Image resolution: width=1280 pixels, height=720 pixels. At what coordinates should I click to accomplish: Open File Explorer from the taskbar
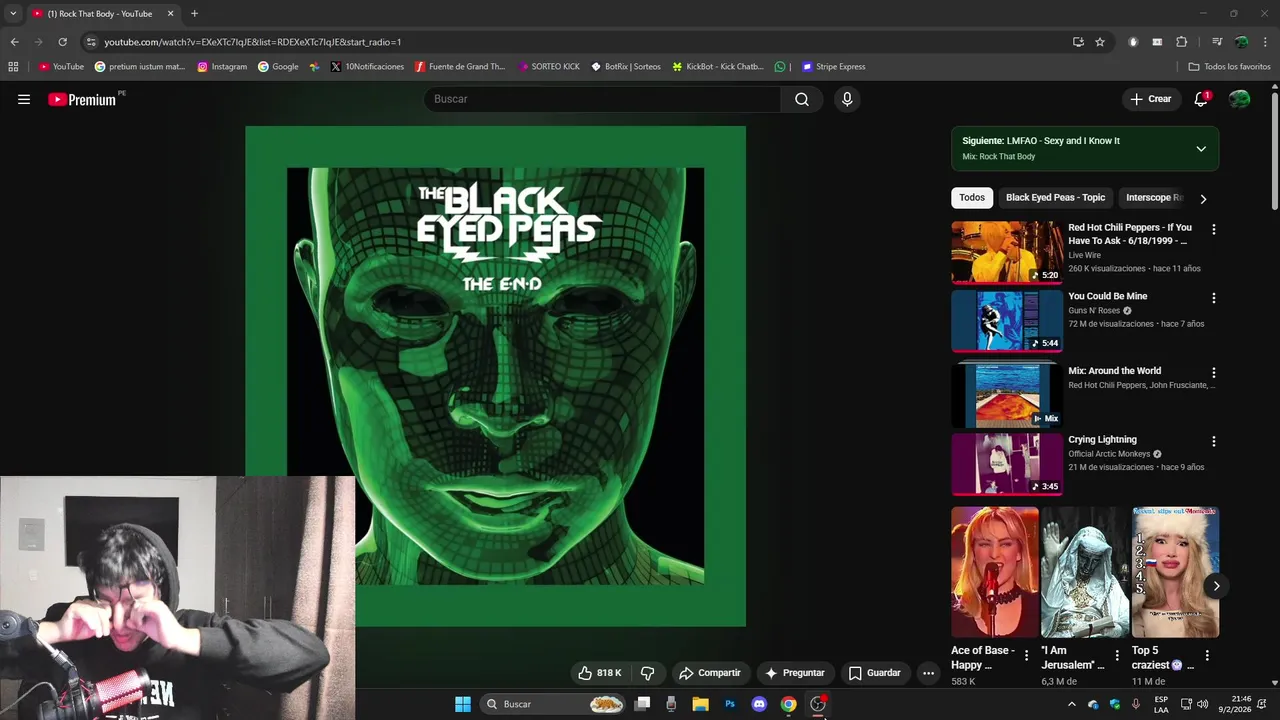(x=701, y=704)
